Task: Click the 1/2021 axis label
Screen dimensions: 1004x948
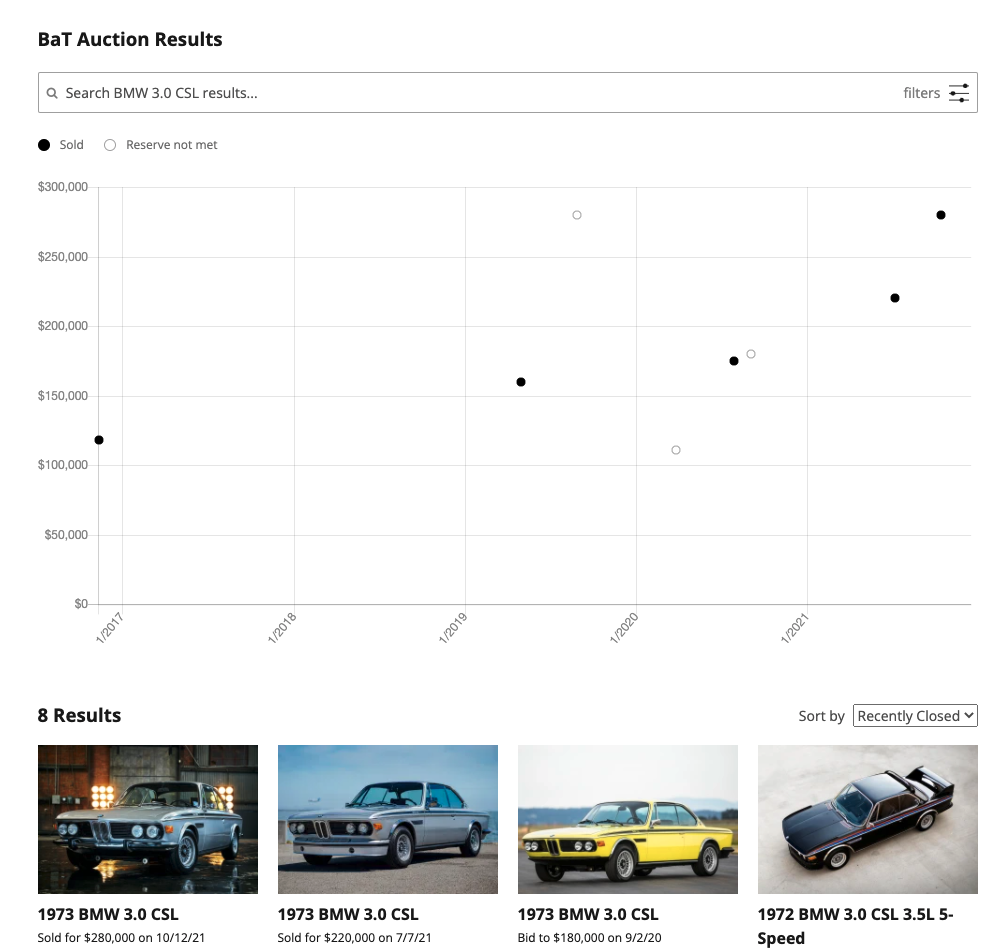Action: point(795,628)
